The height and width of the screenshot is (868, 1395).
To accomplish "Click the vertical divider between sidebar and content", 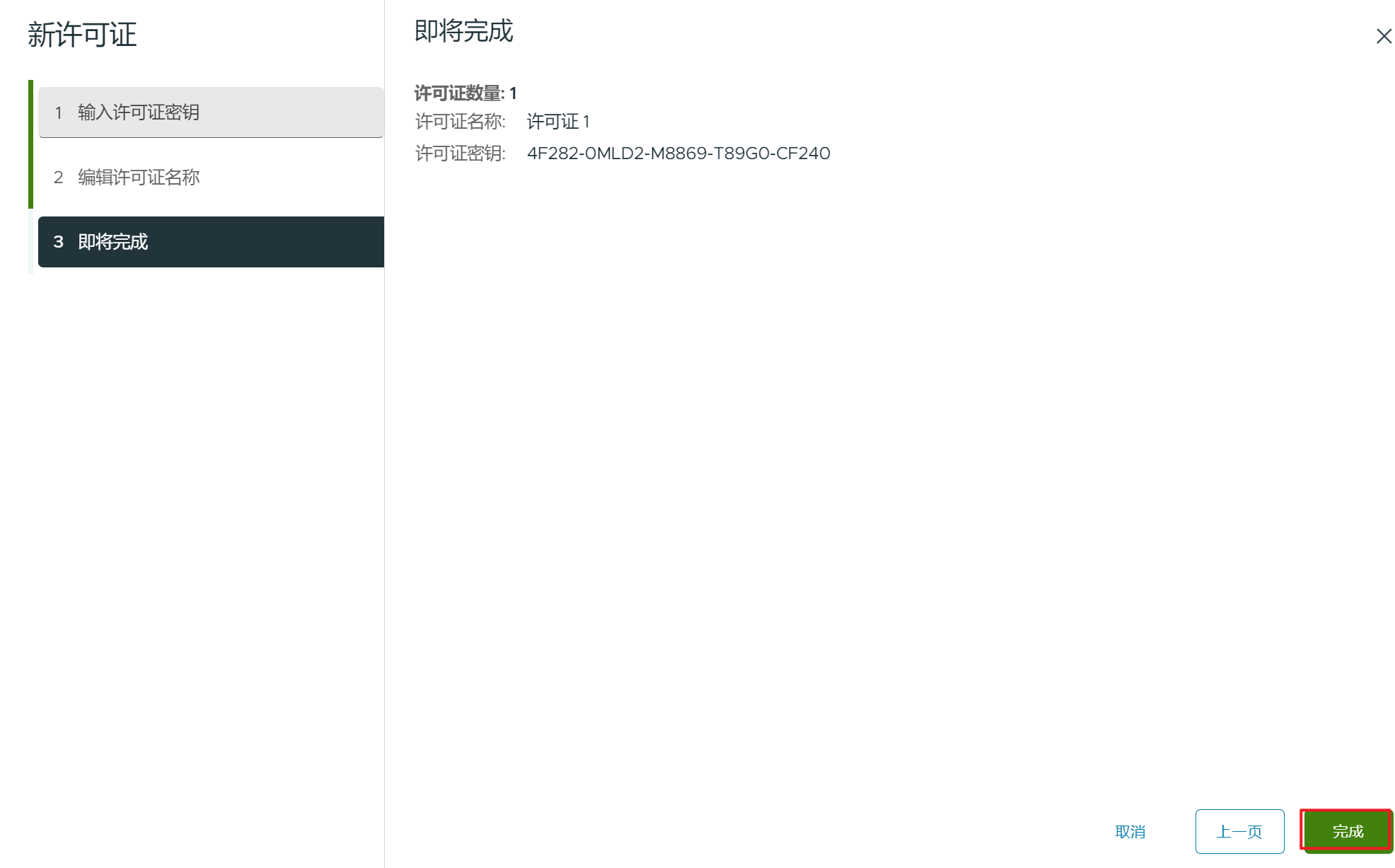I will point(384,495).
